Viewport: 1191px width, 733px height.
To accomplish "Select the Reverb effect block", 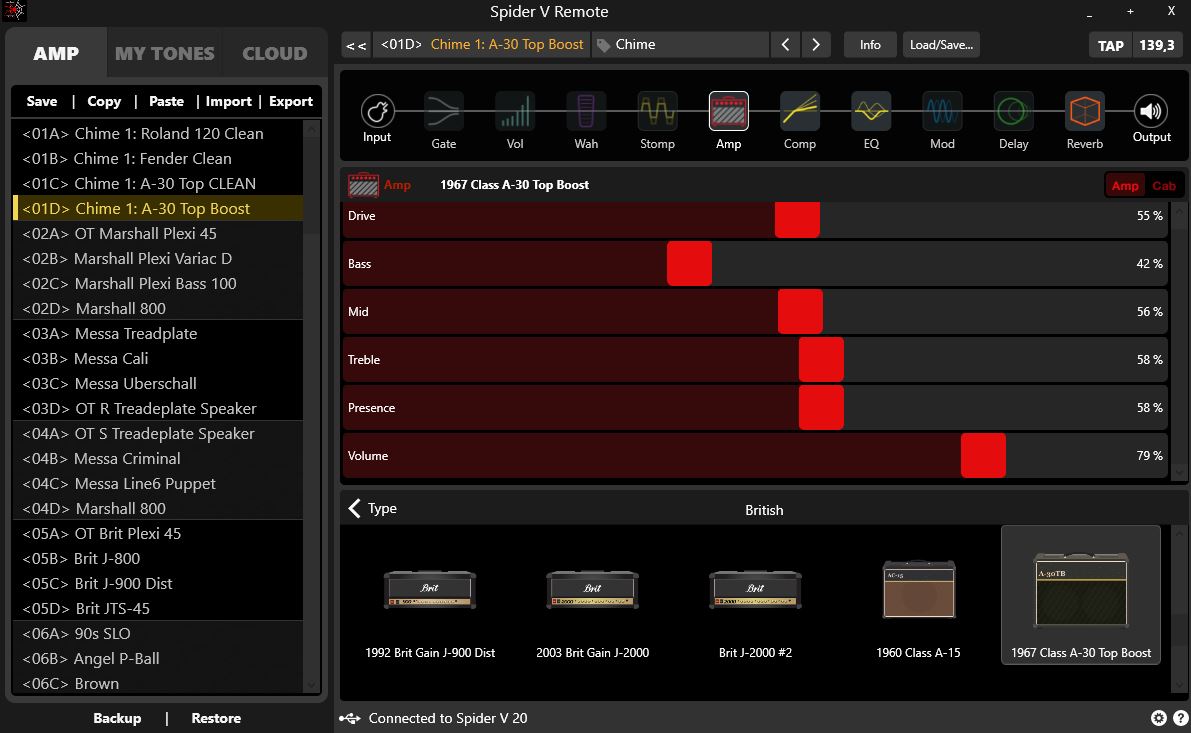I will click(1085, 112).
